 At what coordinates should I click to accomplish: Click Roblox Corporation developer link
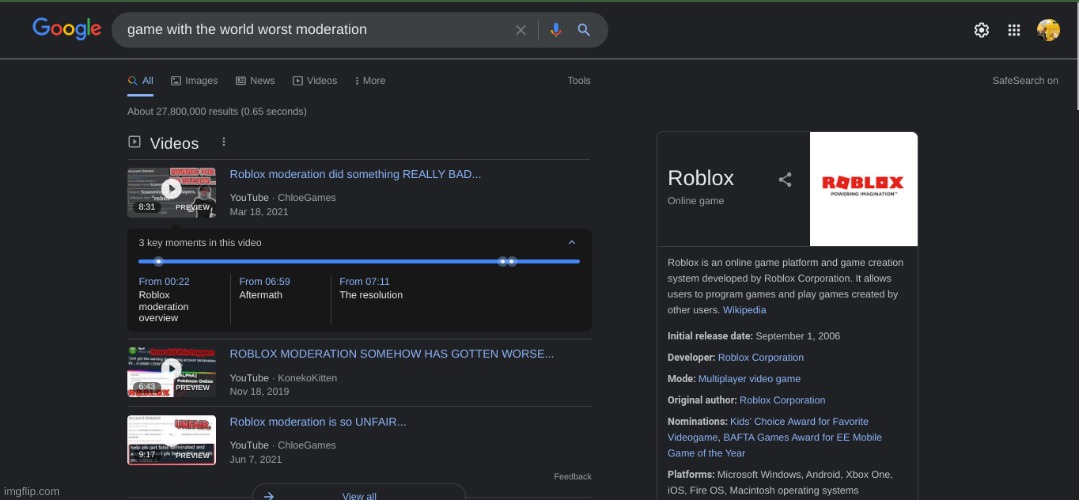click(x=760, y=358)
